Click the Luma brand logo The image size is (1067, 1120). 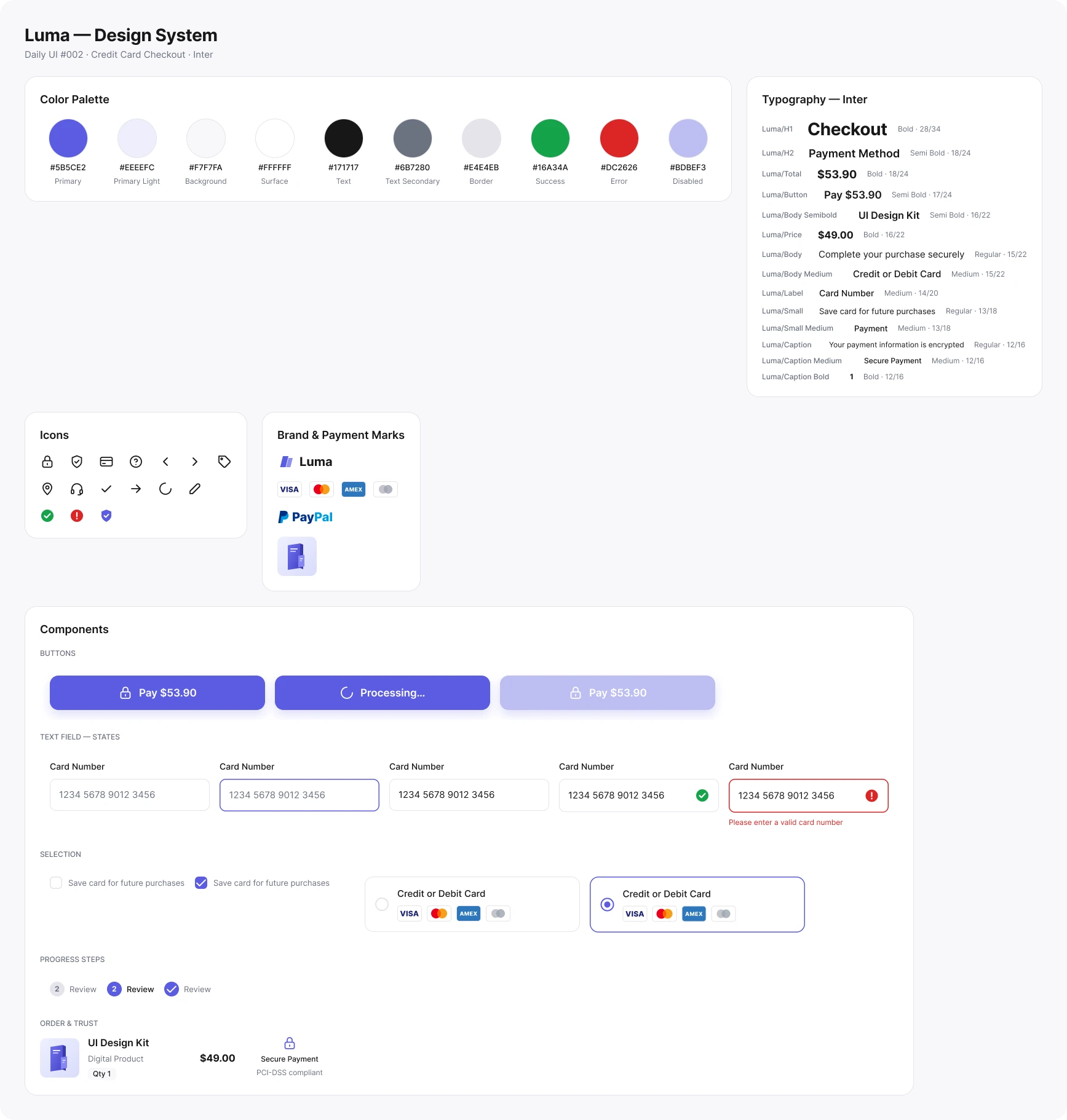coord(306,462)
